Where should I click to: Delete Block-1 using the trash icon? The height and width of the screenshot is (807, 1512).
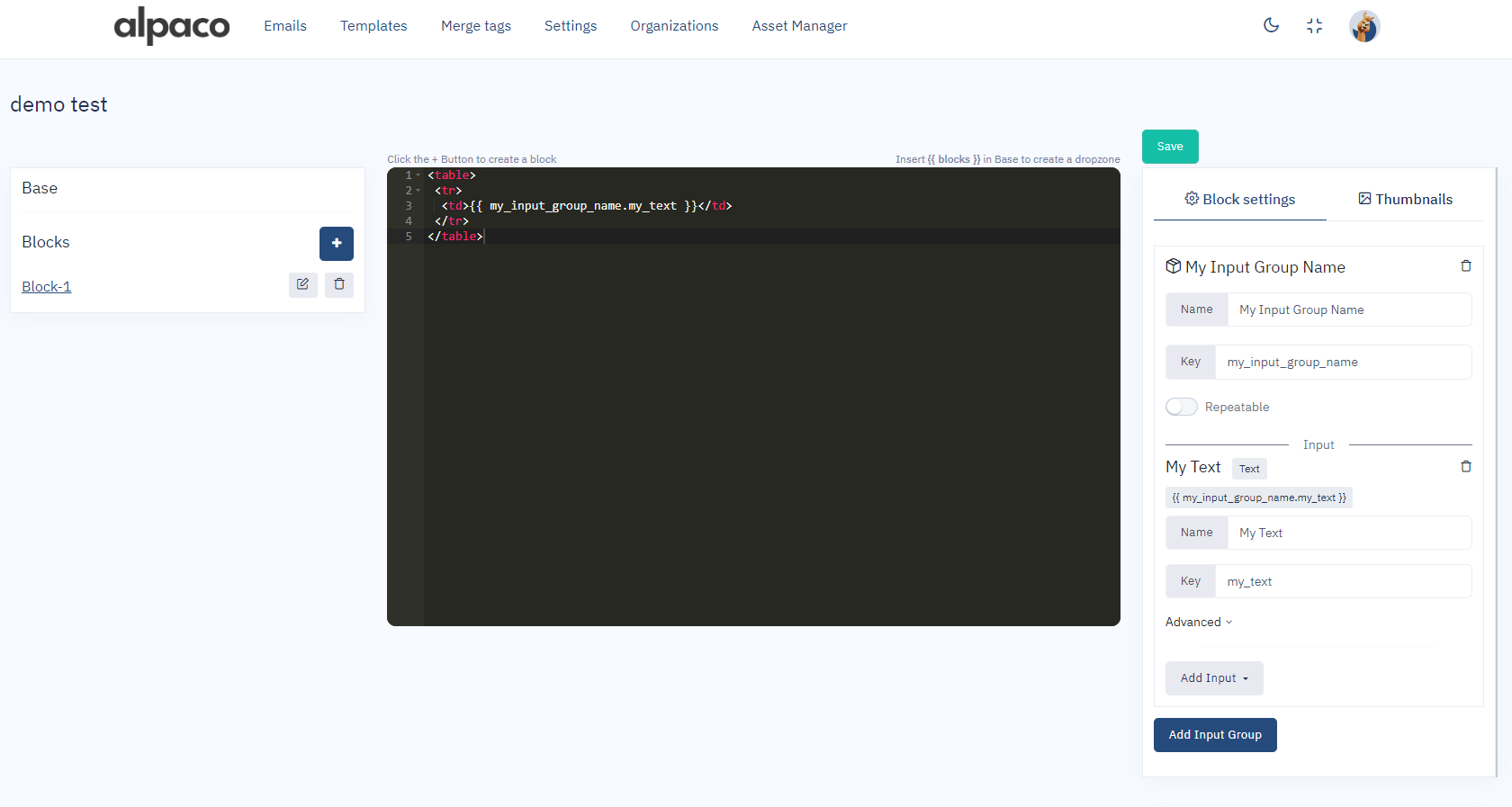pos(339,284)
